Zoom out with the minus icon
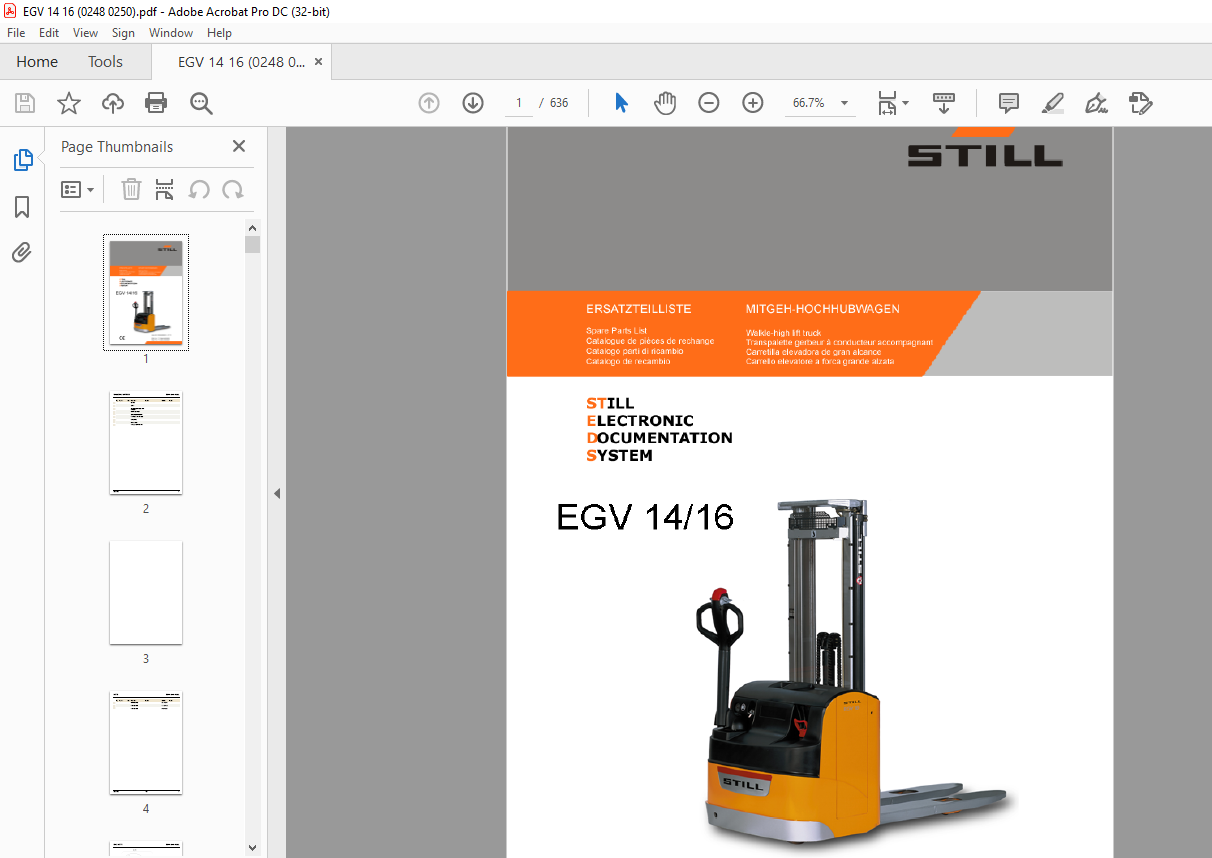The height and width of the screenshot is (858, 1212). tap(709, 103)
